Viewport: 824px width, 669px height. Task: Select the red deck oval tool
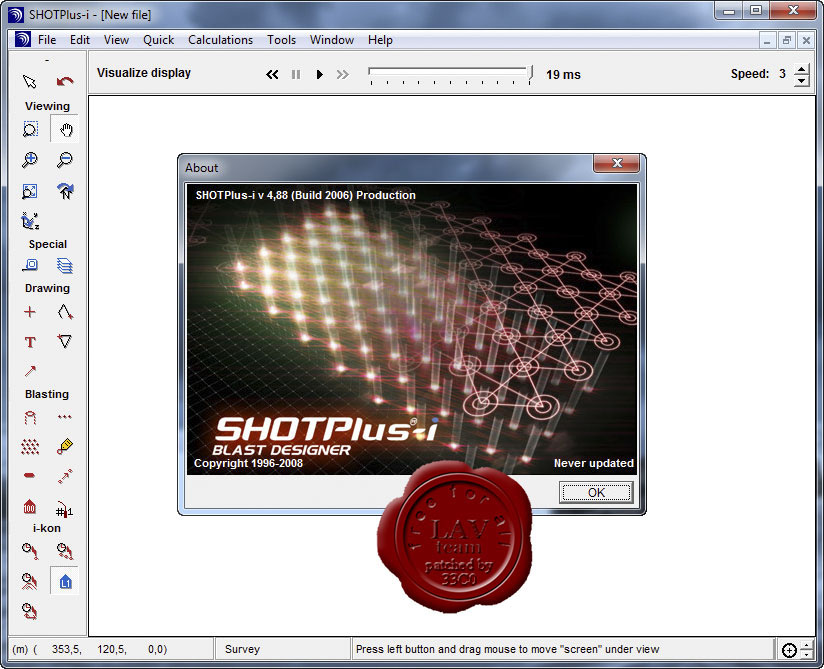(30, 476)
